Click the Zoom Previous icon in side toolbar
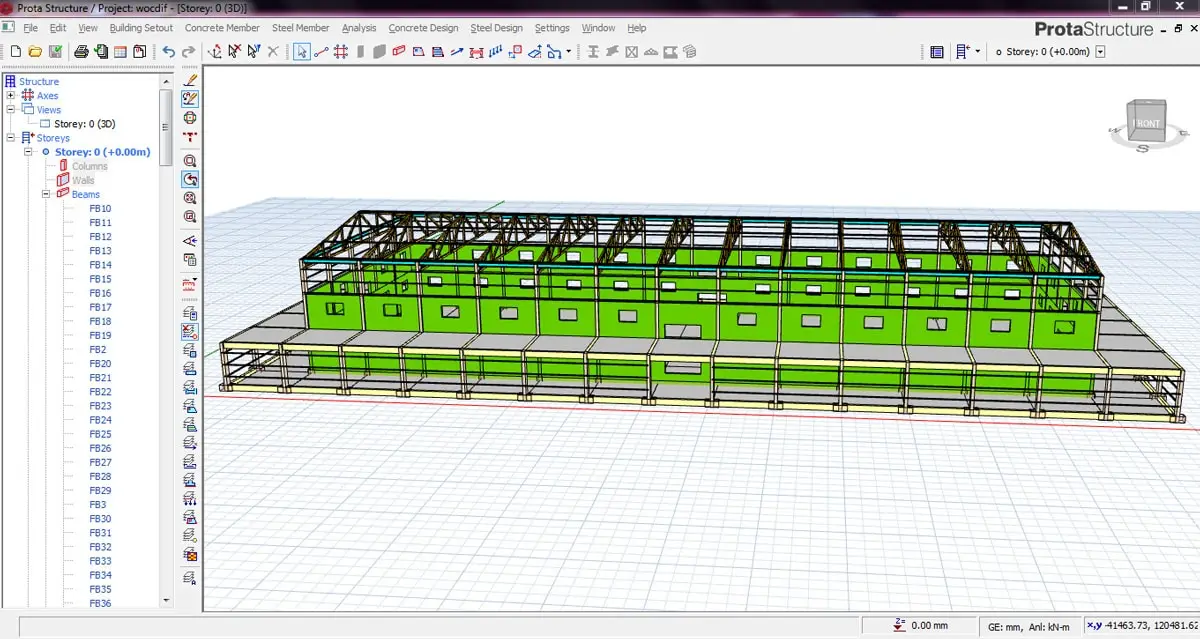Viewport: 1200px width, 639px height. coord(190,179)
